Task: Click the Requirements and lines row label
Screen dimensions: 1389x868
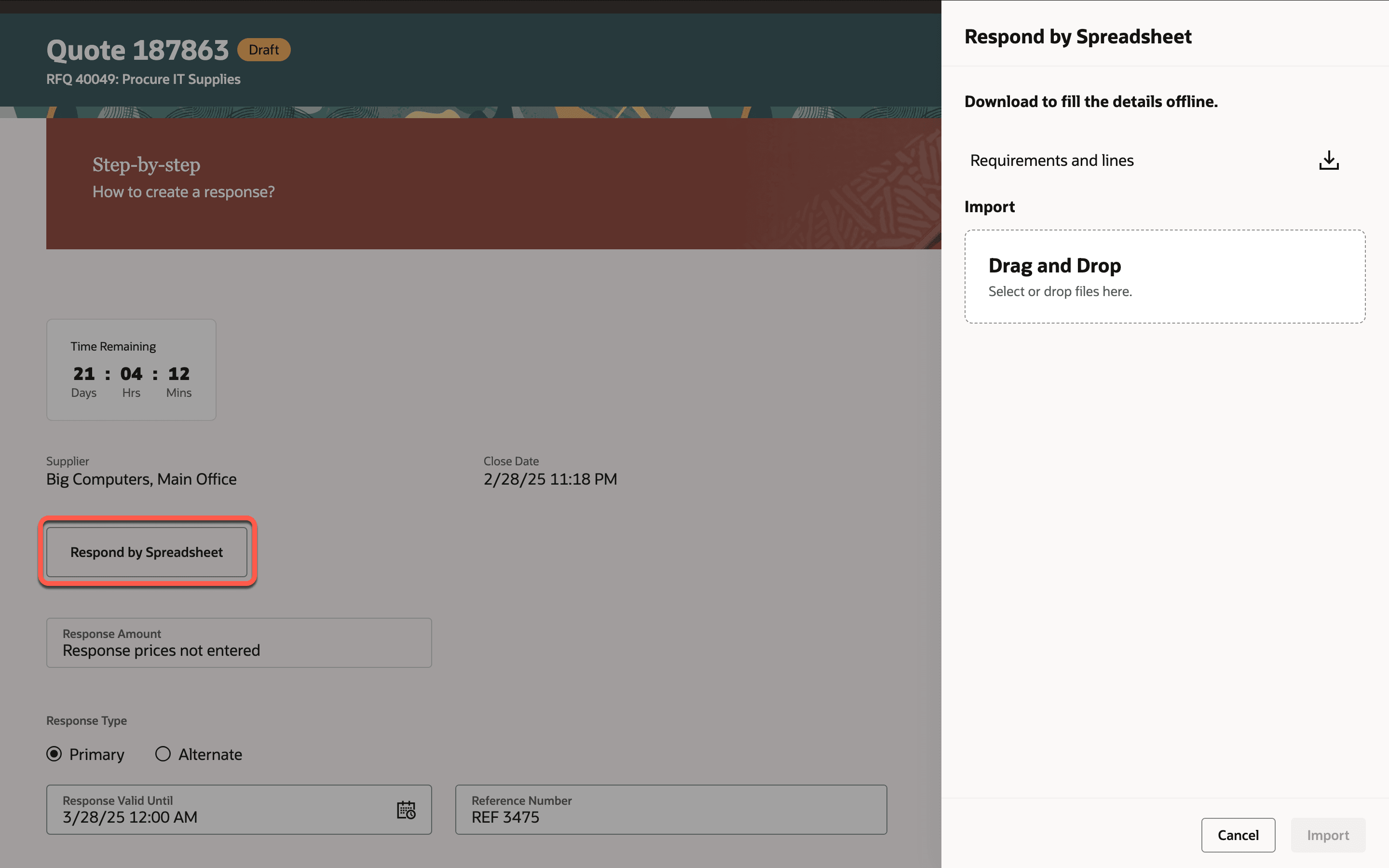Action: tap(1051, 161)
